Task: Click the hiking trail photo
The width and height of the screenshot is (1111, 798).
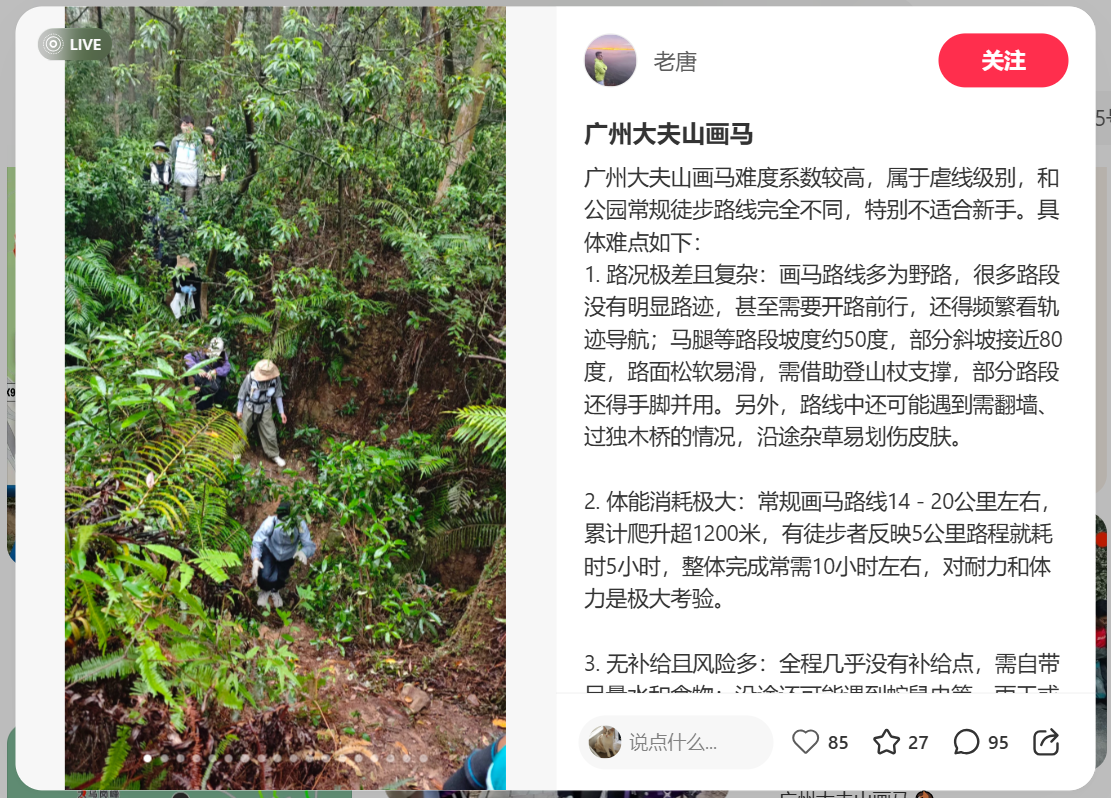Action: 286,398
